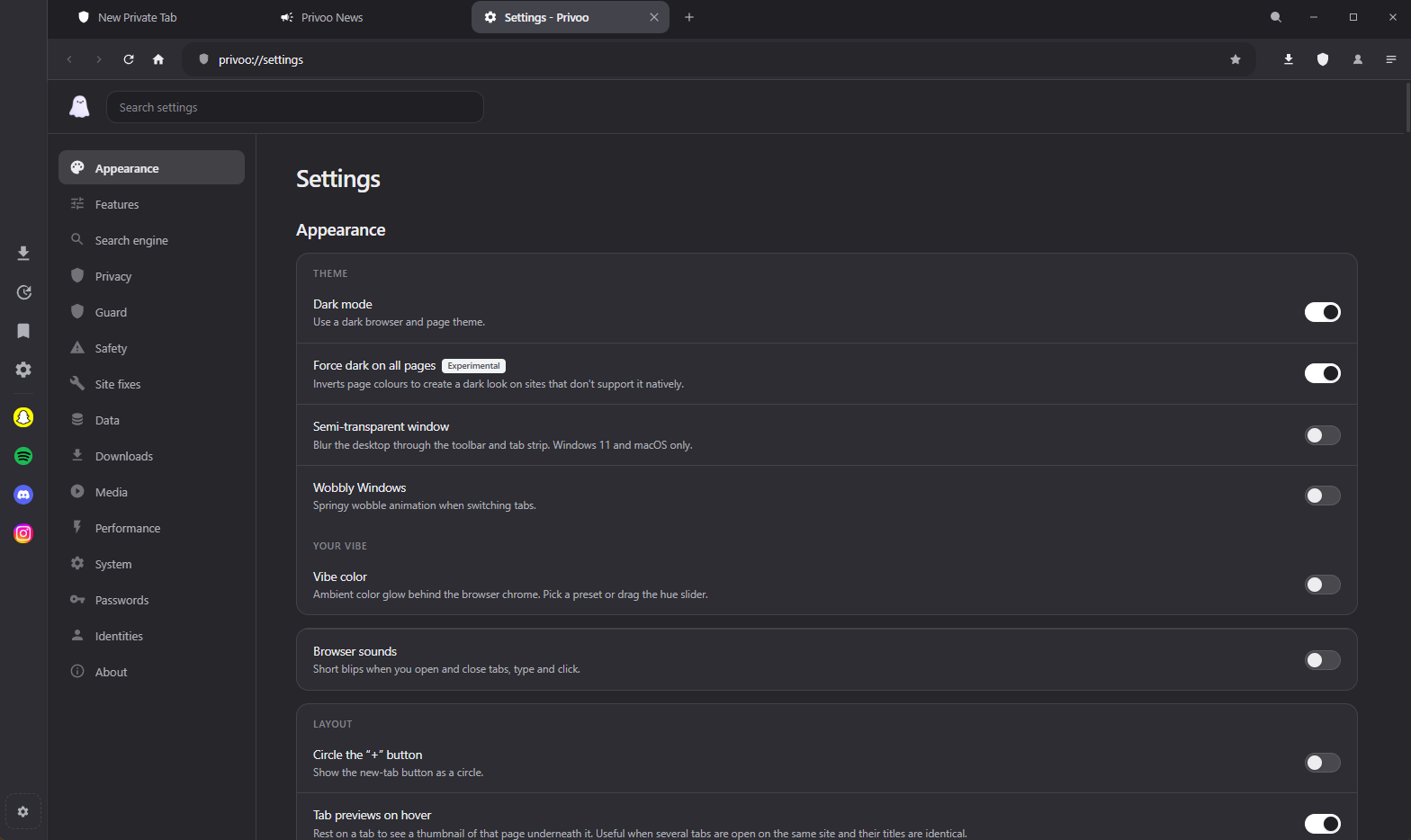
Task: Open a new tab with plus button
Action: point(689,17)
